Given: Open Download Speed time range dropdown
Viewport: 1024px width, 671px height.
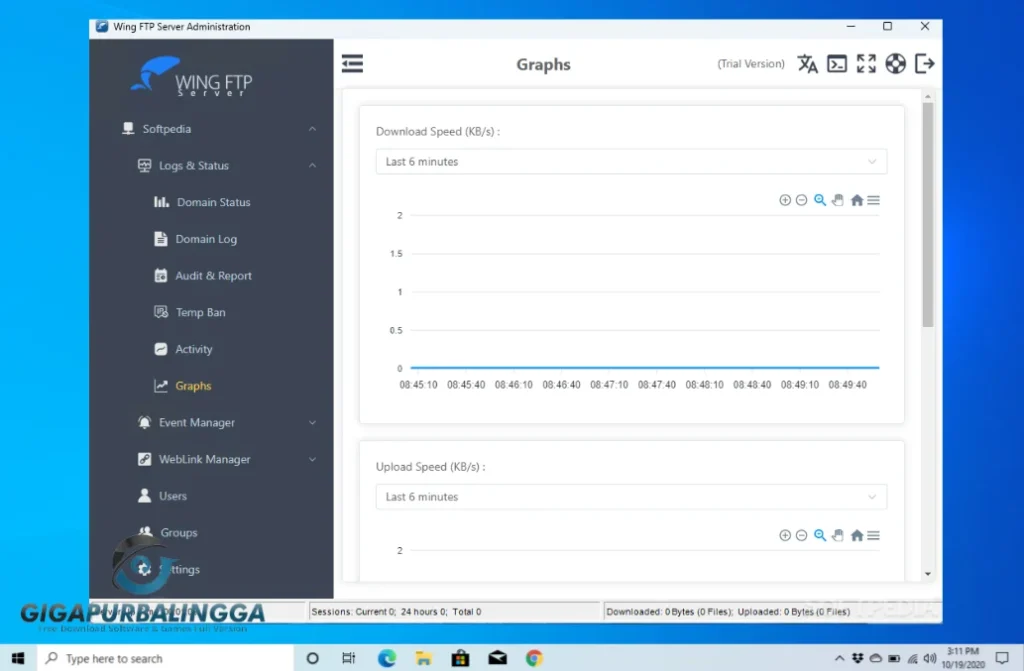Looking at the screenshot, I should pos(630,162).
